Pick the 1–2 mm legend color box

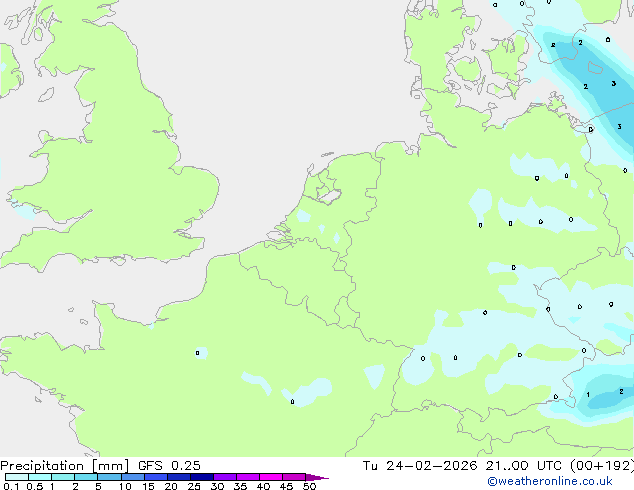[x=63, y=477]
